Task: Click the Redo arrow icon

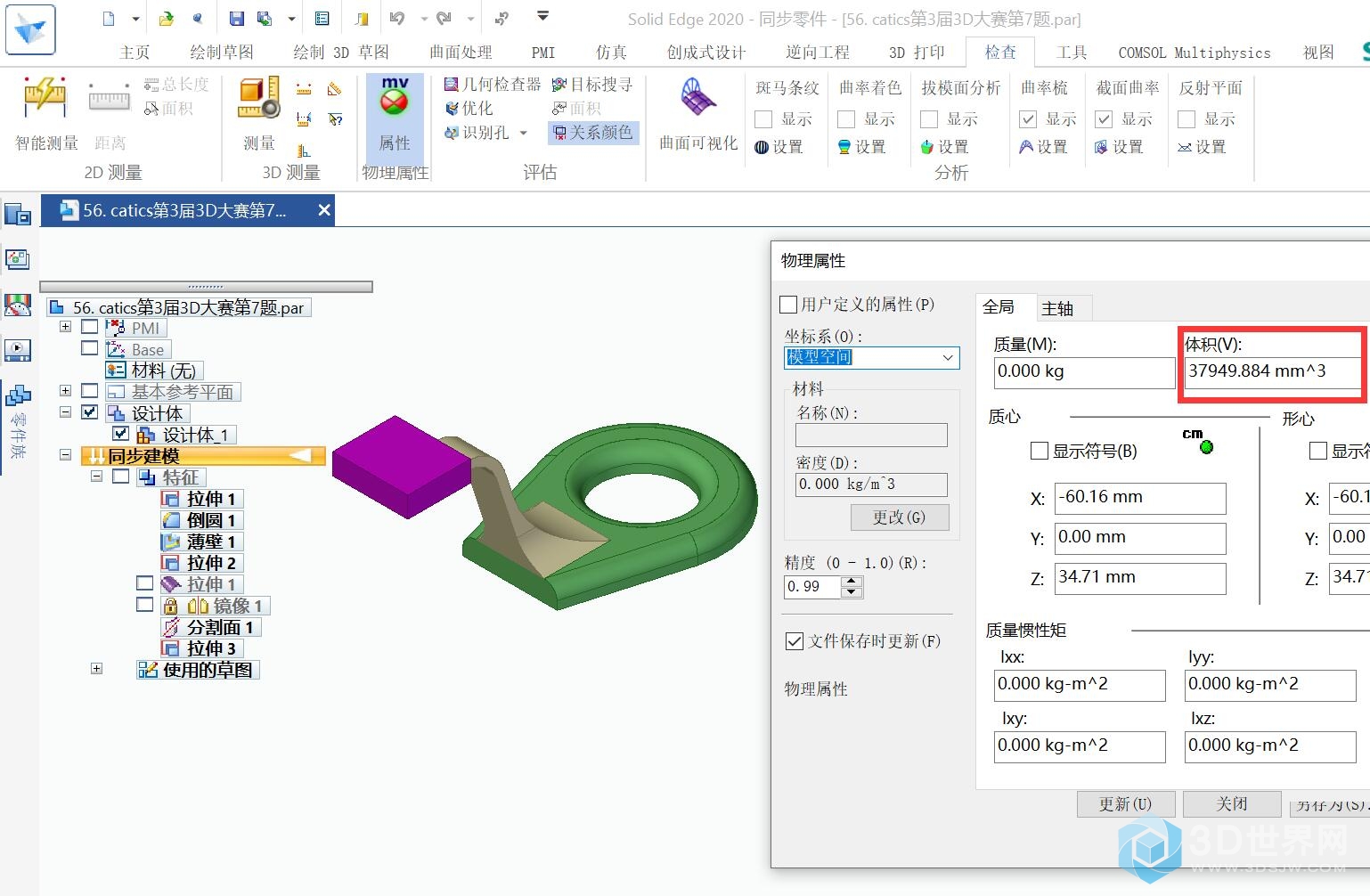Action: pos(444,19)
